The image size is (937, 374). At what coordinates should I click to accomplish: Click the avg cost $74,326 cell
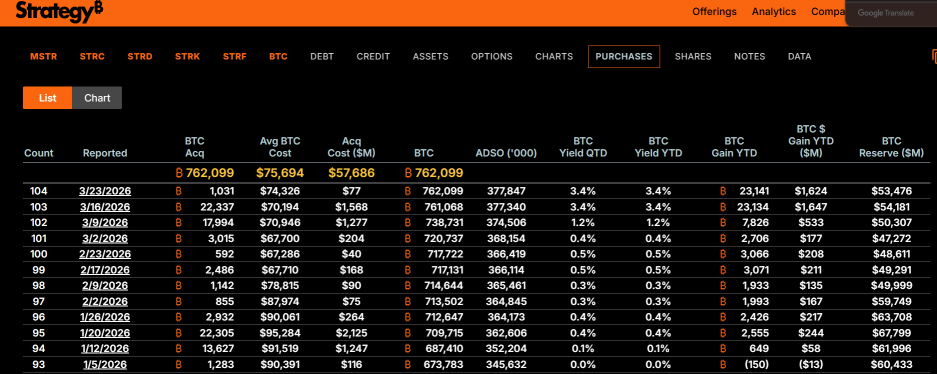(280, 191)
